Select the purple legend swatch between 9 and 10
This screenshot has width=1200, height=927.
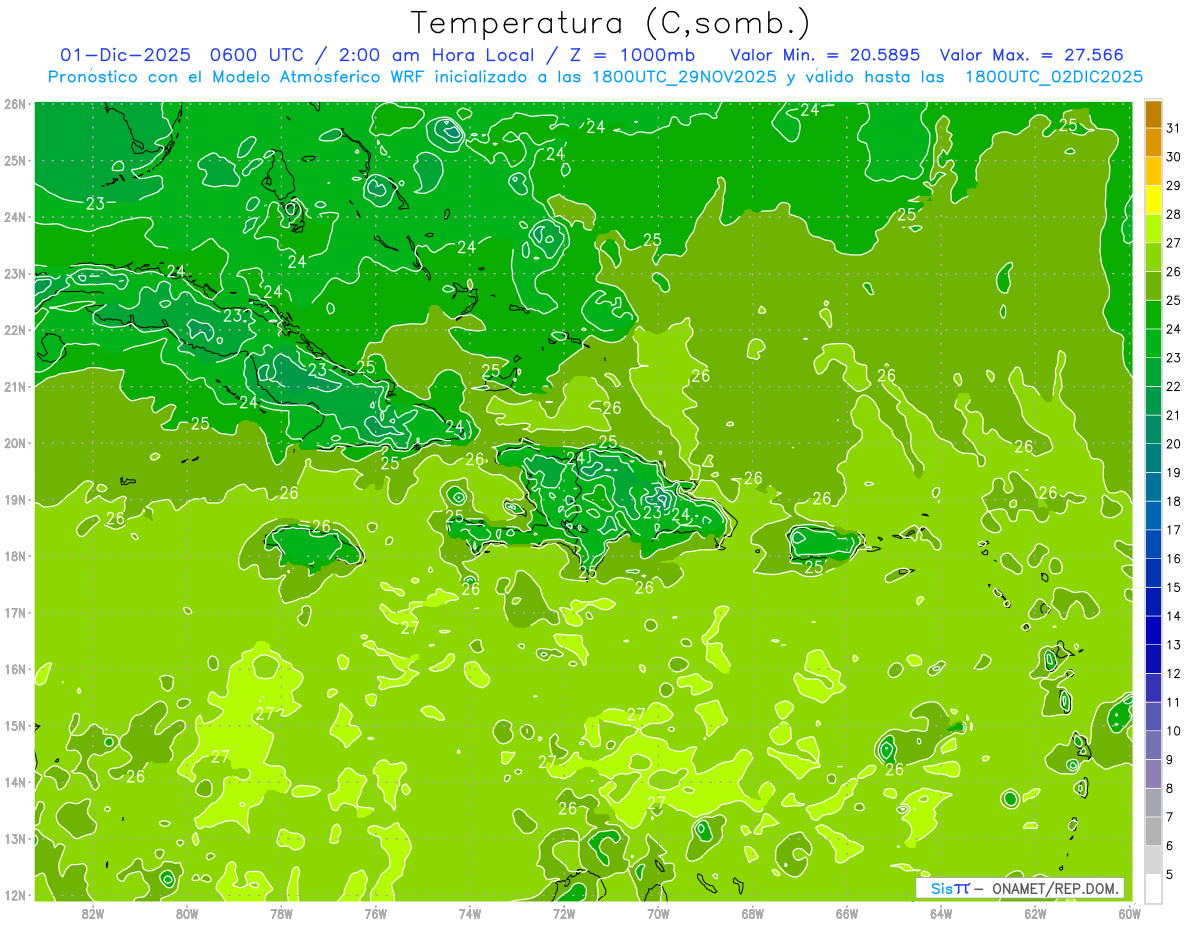[x=1153, y=745]
